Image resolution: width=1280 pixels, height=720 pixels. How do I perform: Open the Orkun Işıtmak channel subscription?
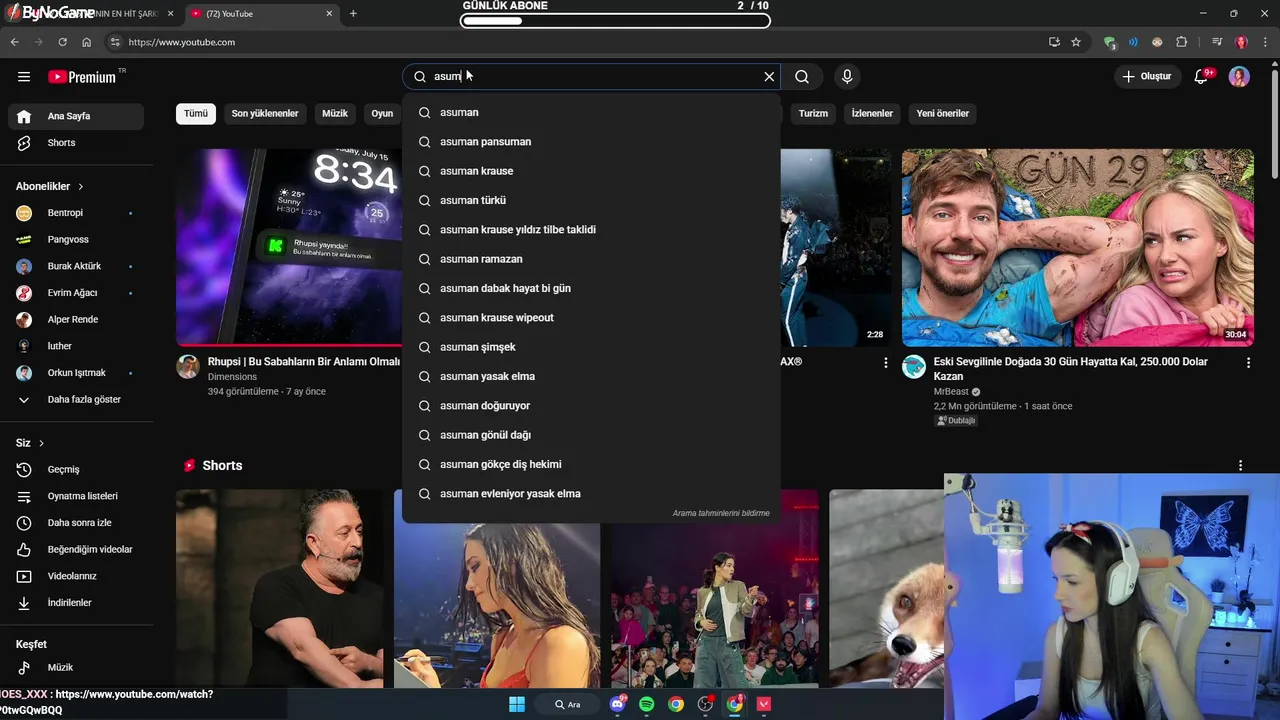click(76, 373)
